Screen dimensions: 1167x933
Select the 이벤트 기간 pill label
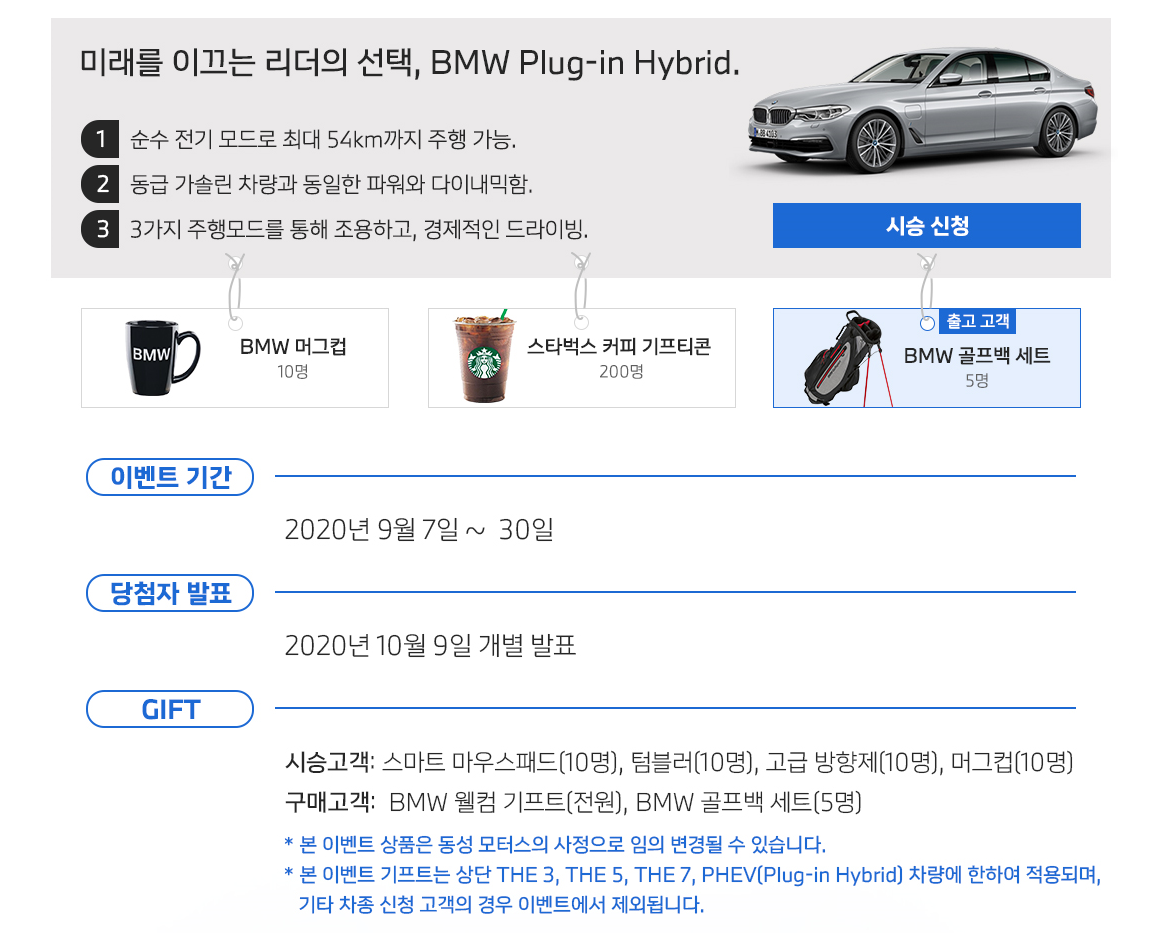coord(170,477)
